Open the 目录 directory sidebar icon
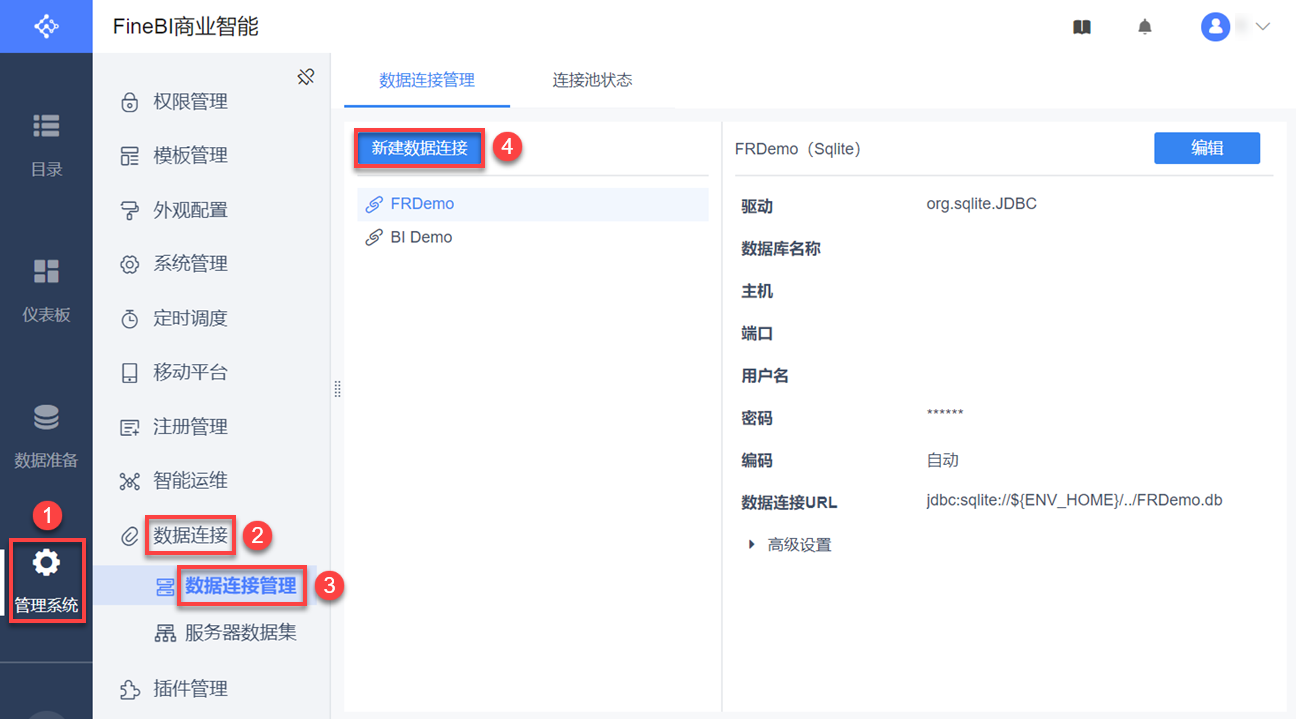 point(46,126)
